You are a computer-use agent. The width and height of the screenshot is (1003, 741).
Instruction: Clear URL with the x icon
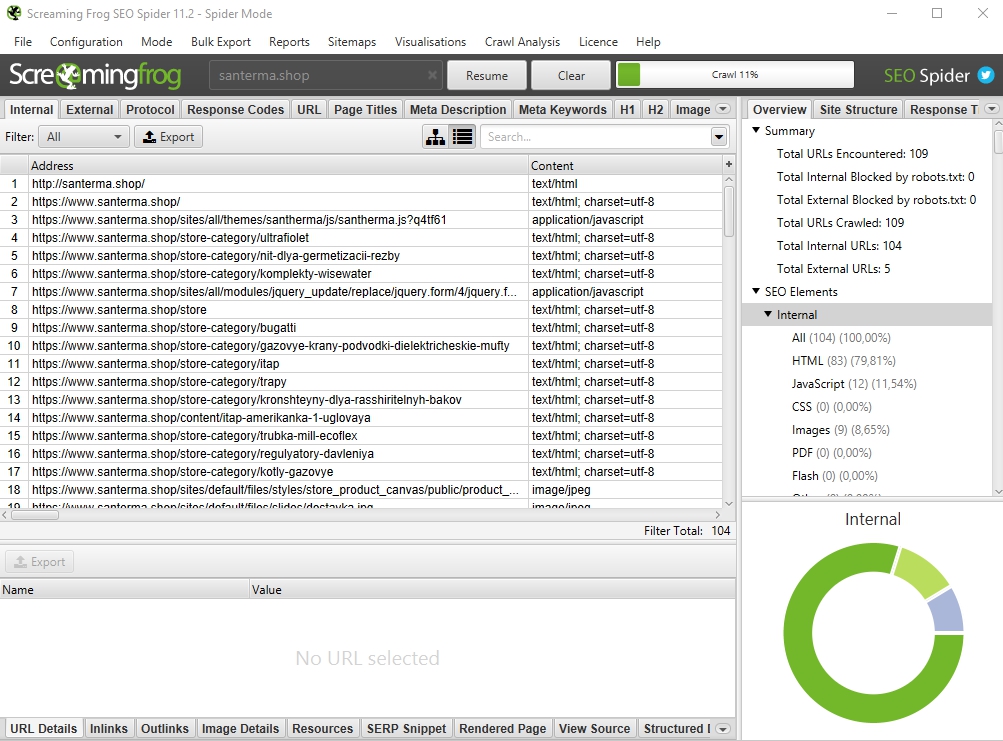coord(432,75)
